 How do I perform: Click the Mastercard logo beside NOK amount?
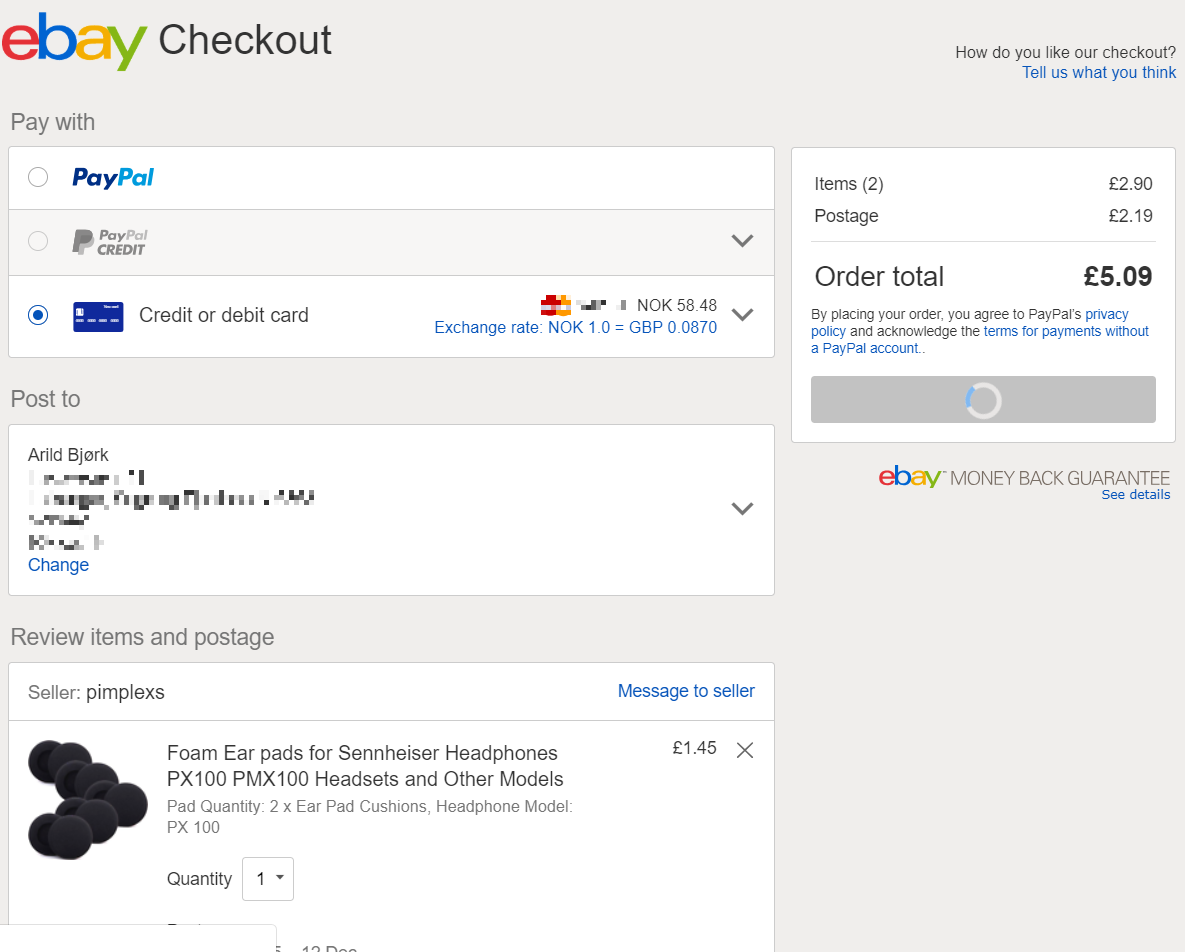555,305
